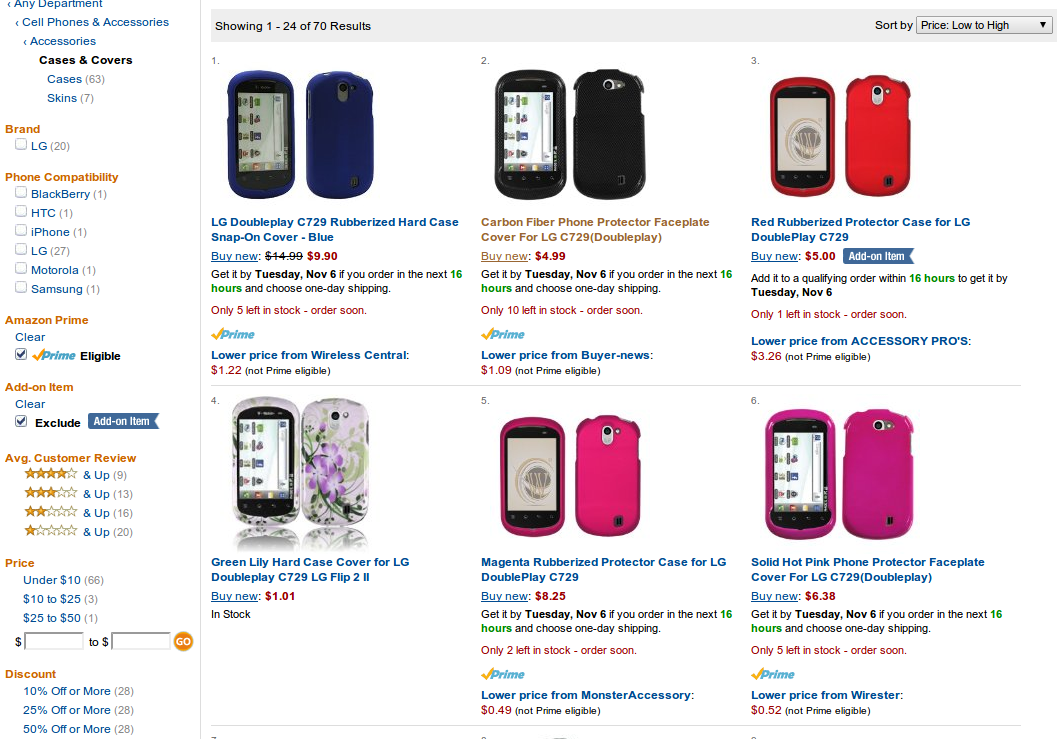Check the BlackBerry compatibility checkbox
The width and height of the screenshot is (1058, 739).
point(21,193)
